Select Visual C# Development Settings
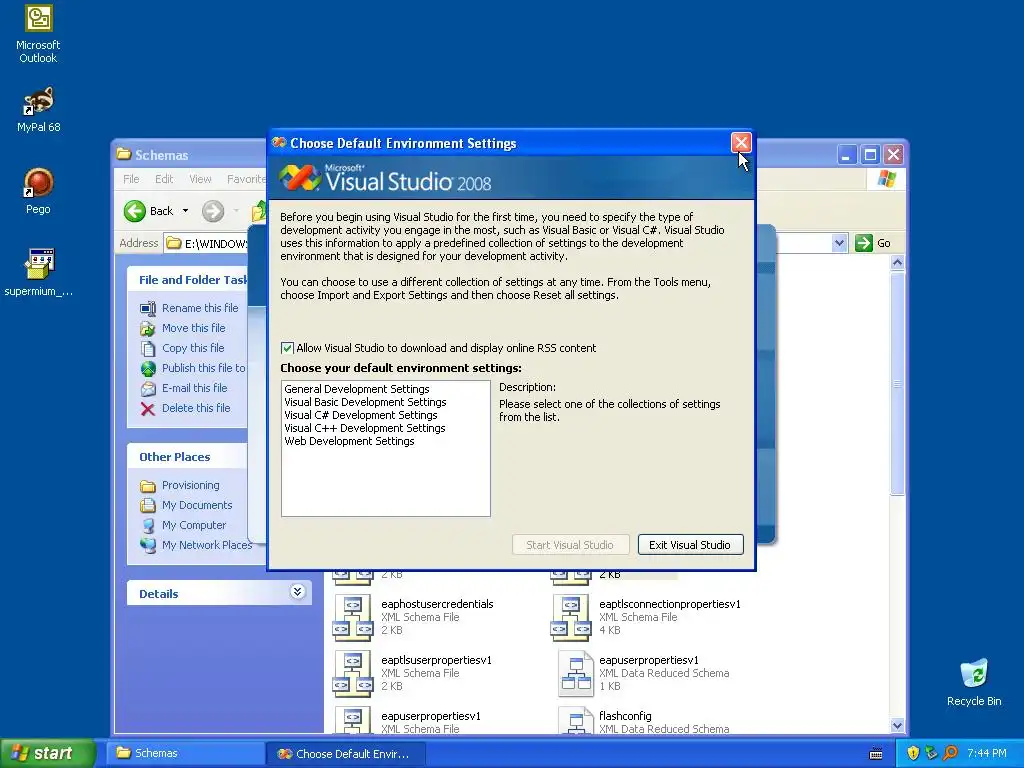The height and width of the screenshot is (768, 1024). [360, 415]
